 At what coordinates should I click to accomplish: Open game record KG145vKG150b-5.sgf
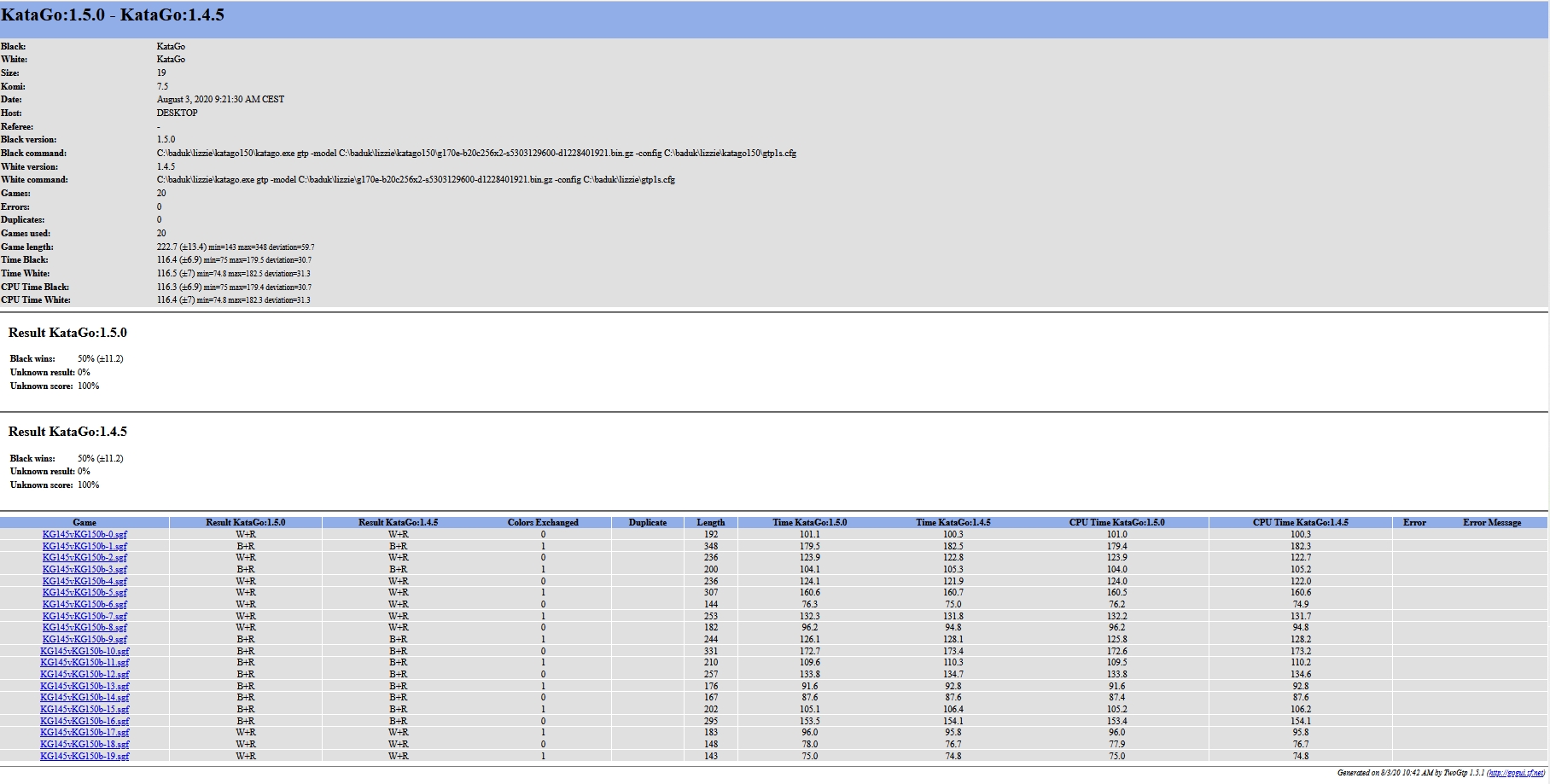point(84,593)
